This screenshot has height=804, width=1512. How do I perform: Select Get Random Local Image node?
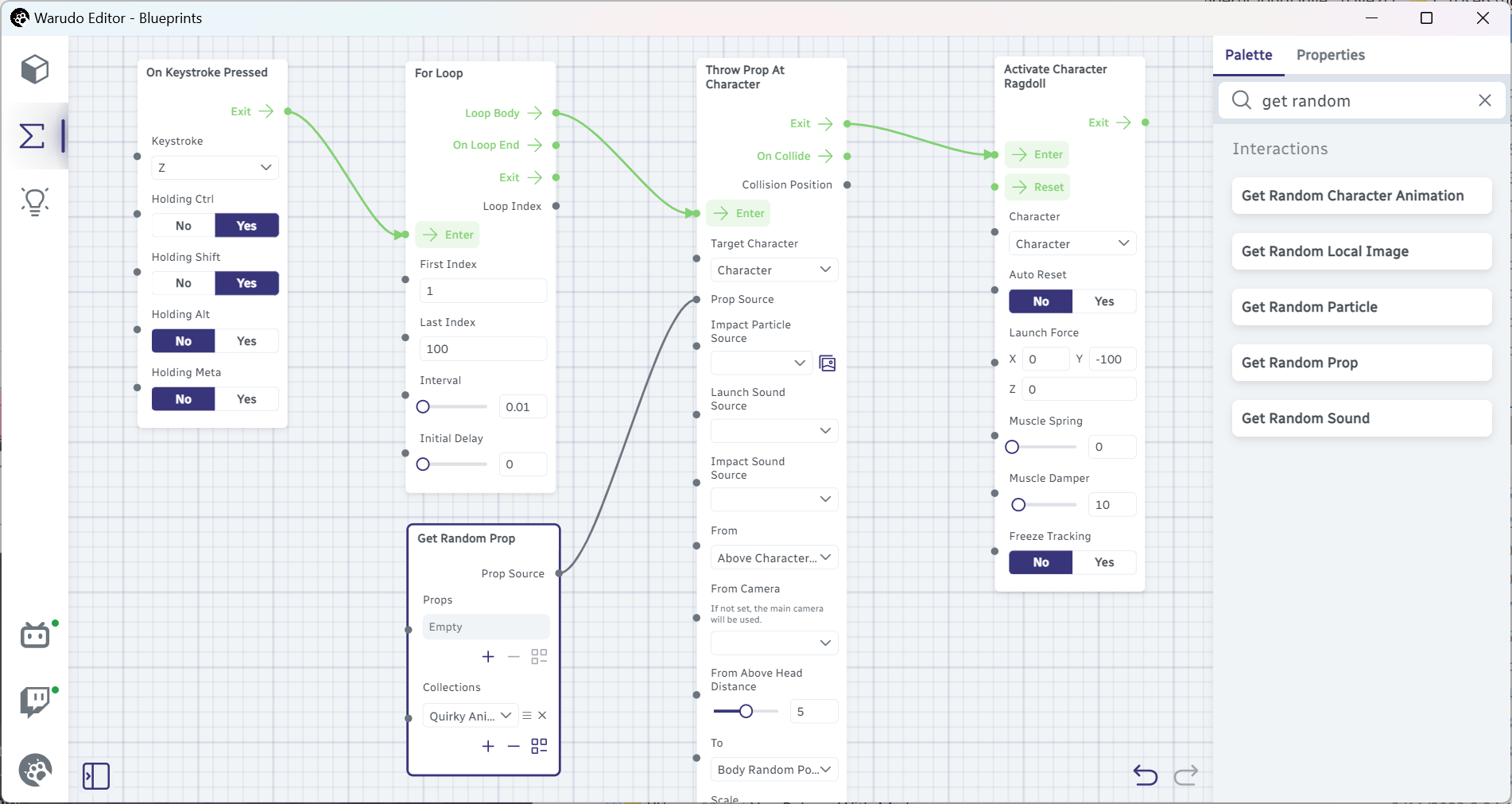pyautogui.click(x=1362, y=251)
